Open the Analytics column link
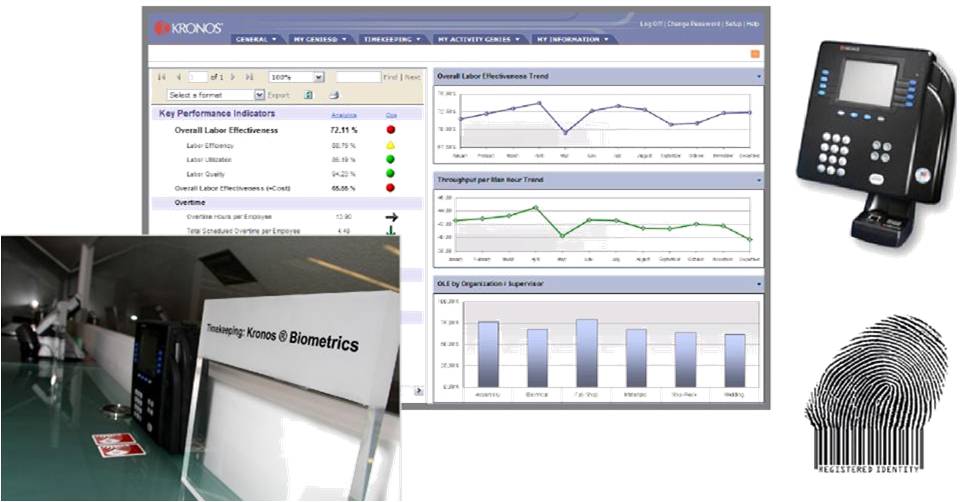This screenshot has width=964, height=502. click(344, 115)
